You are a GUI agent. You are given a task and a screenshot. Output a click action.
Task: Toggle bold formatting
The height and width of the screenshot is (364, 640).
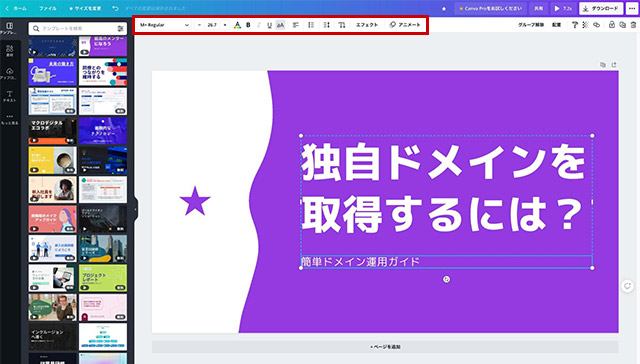click(248, 25)
